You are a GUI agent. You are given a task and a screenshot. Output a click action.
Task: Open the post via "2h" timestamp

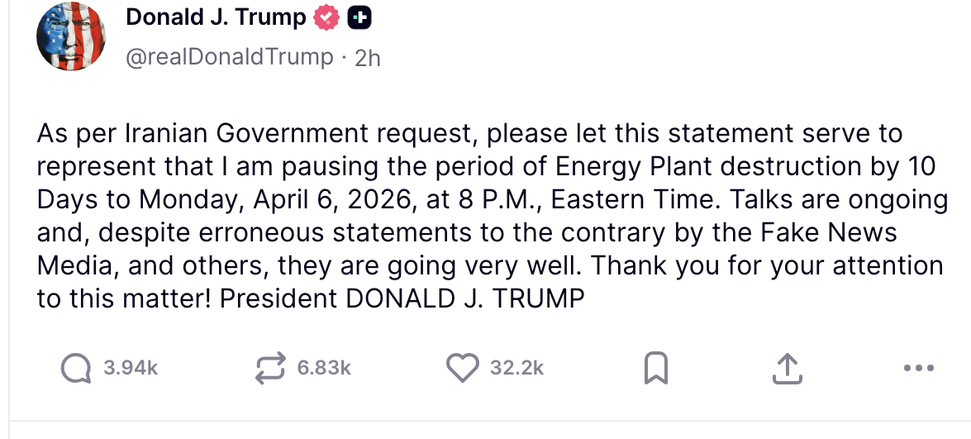pyautogui.click(x=367, y=57)
